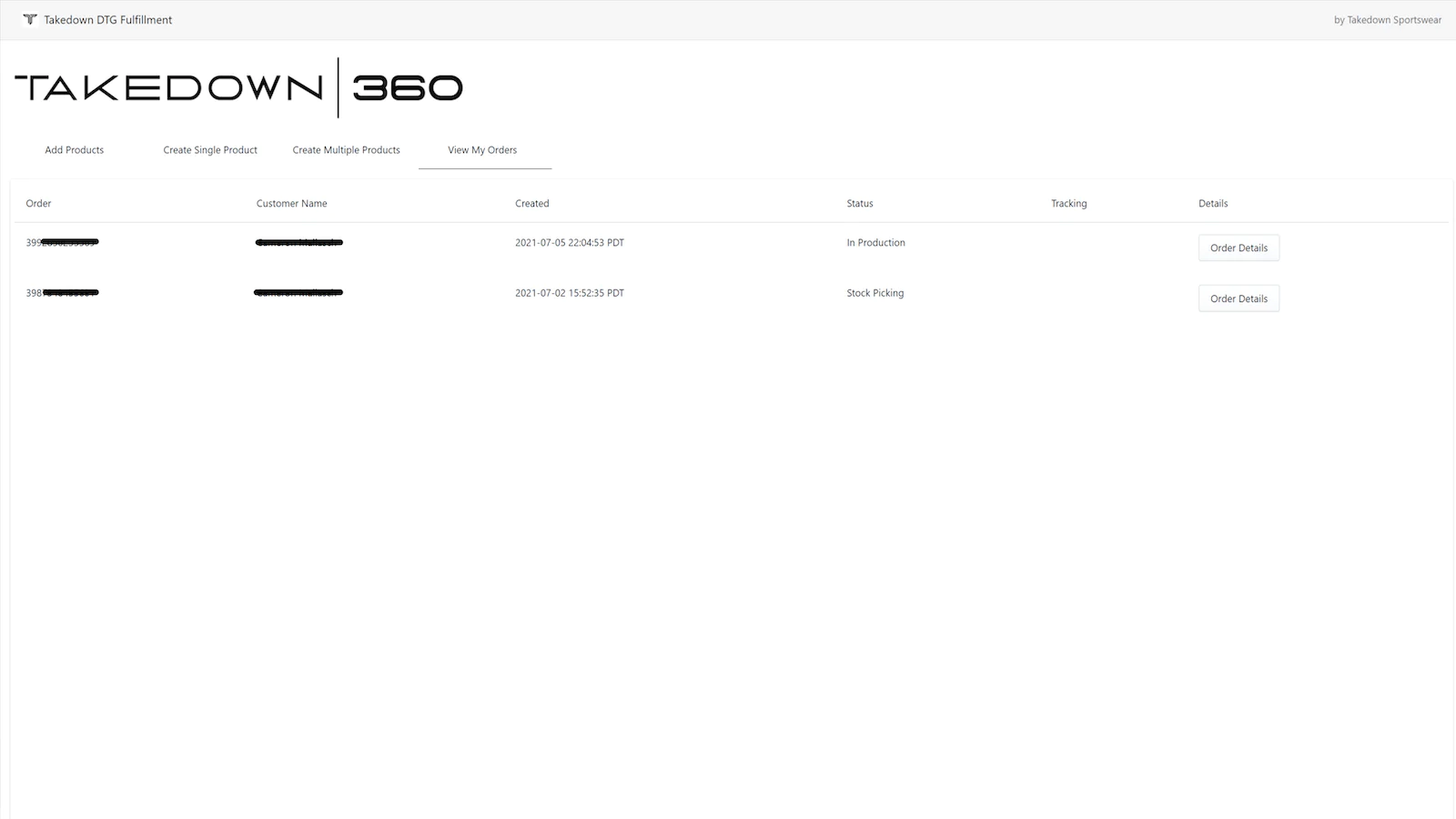Click Order Details for the Stock Picking order
Screen dimensions: 1456x819
click(1239, 298)
